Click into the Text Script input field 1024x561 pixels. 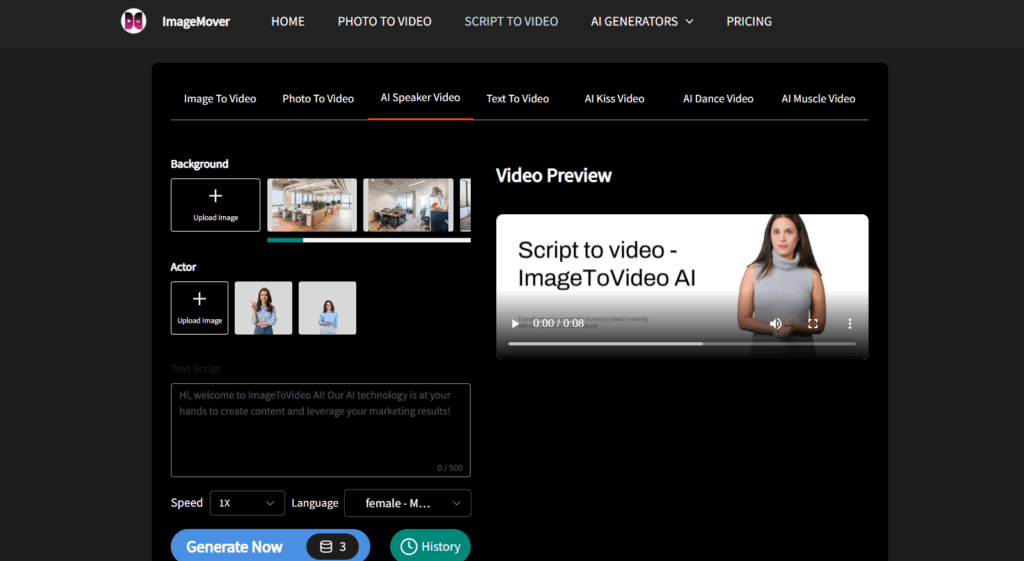click(321, 430)
